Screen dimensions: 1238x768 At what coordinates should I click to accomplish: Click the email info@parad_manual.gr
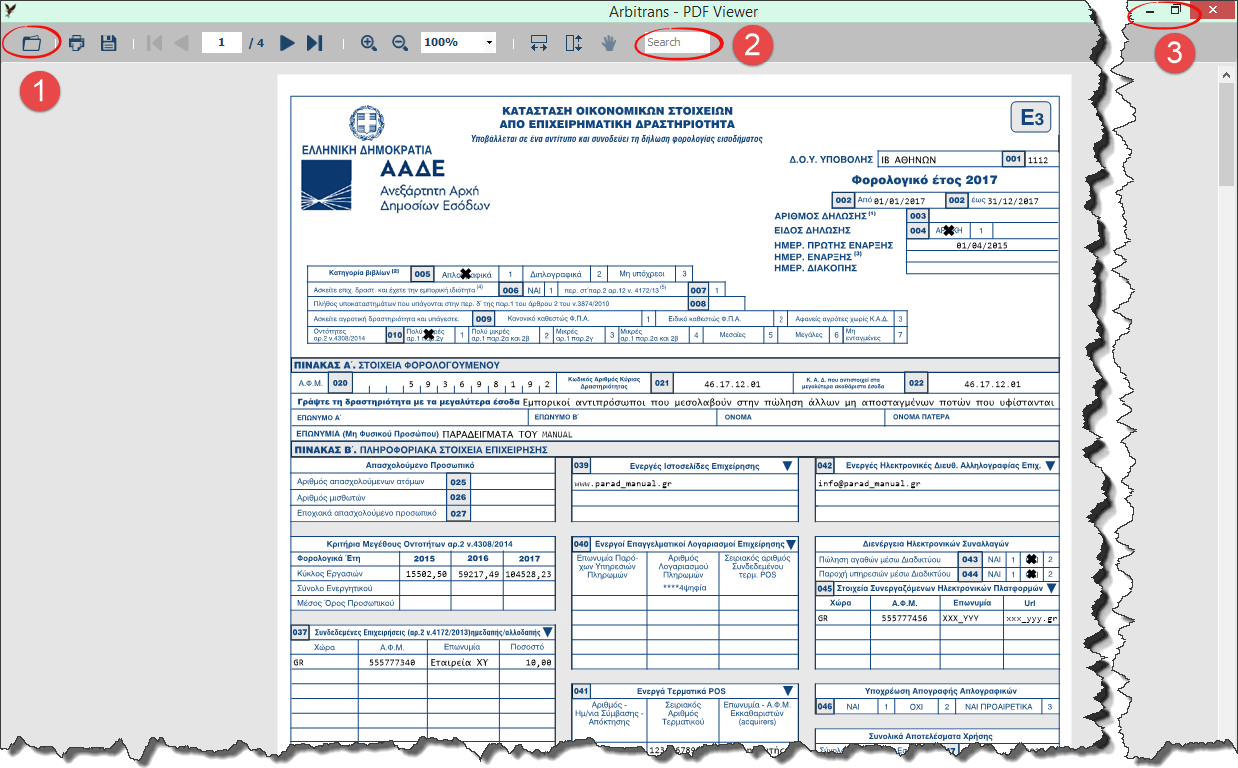867,484
